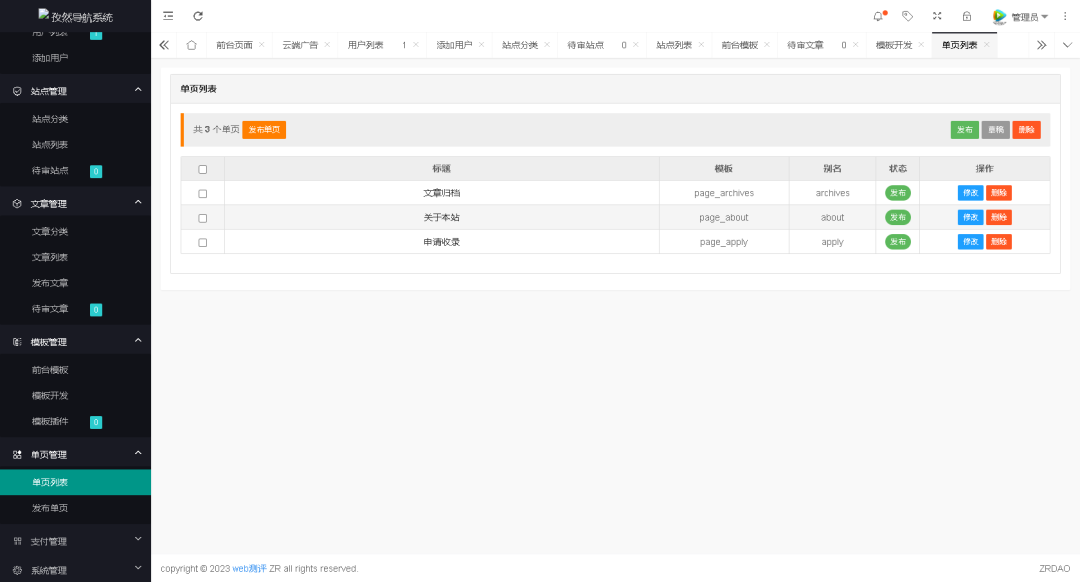This screenshot has width=1080, height=582.
Task: Click the green 发布 status badge for 关于本站
Action: pos(898,217)
